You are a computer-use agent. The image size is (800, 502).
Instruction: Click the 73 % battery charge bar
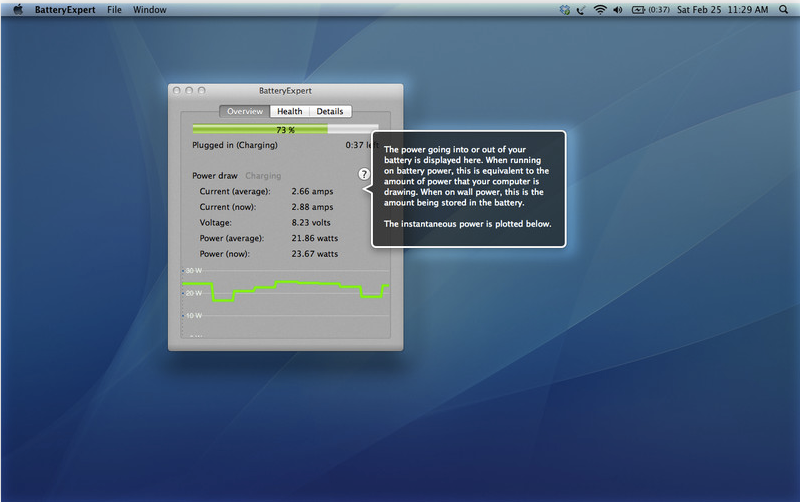tap(285, 130)
